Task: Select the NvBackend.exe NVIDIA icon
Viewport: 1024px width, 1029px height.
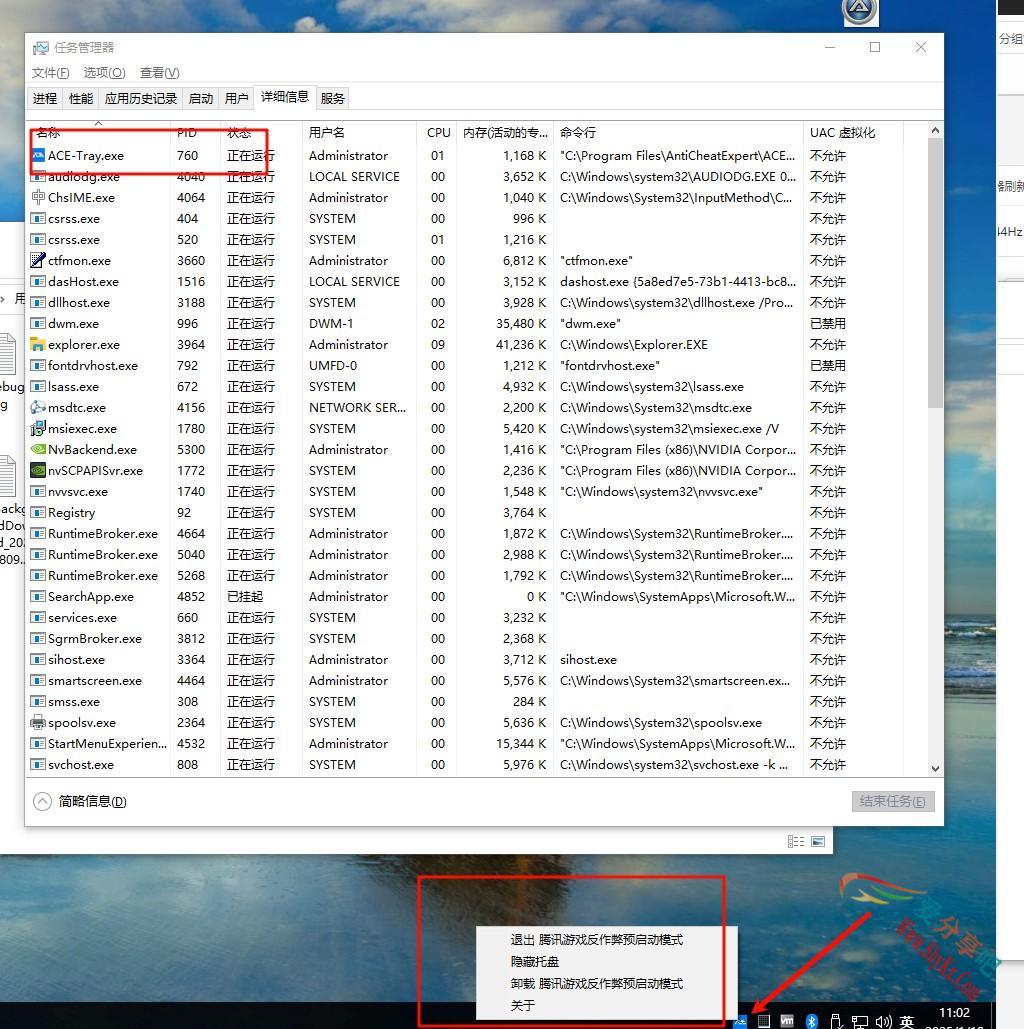Action: coord(39,450)
